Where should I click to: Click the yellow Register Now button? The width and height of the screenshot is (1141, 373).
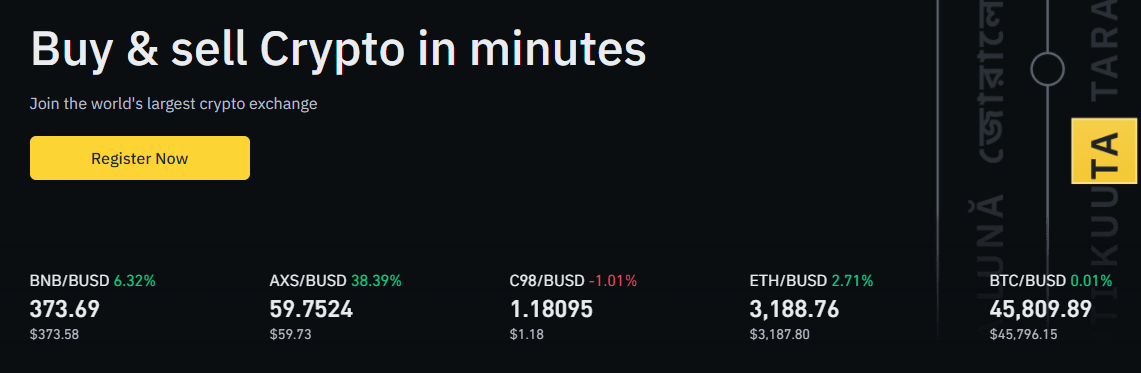[140, 158]
